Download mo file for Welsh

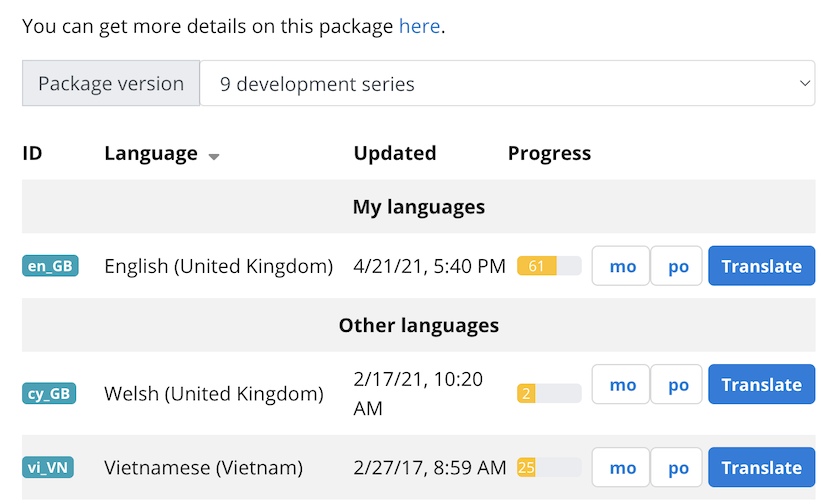622,384
